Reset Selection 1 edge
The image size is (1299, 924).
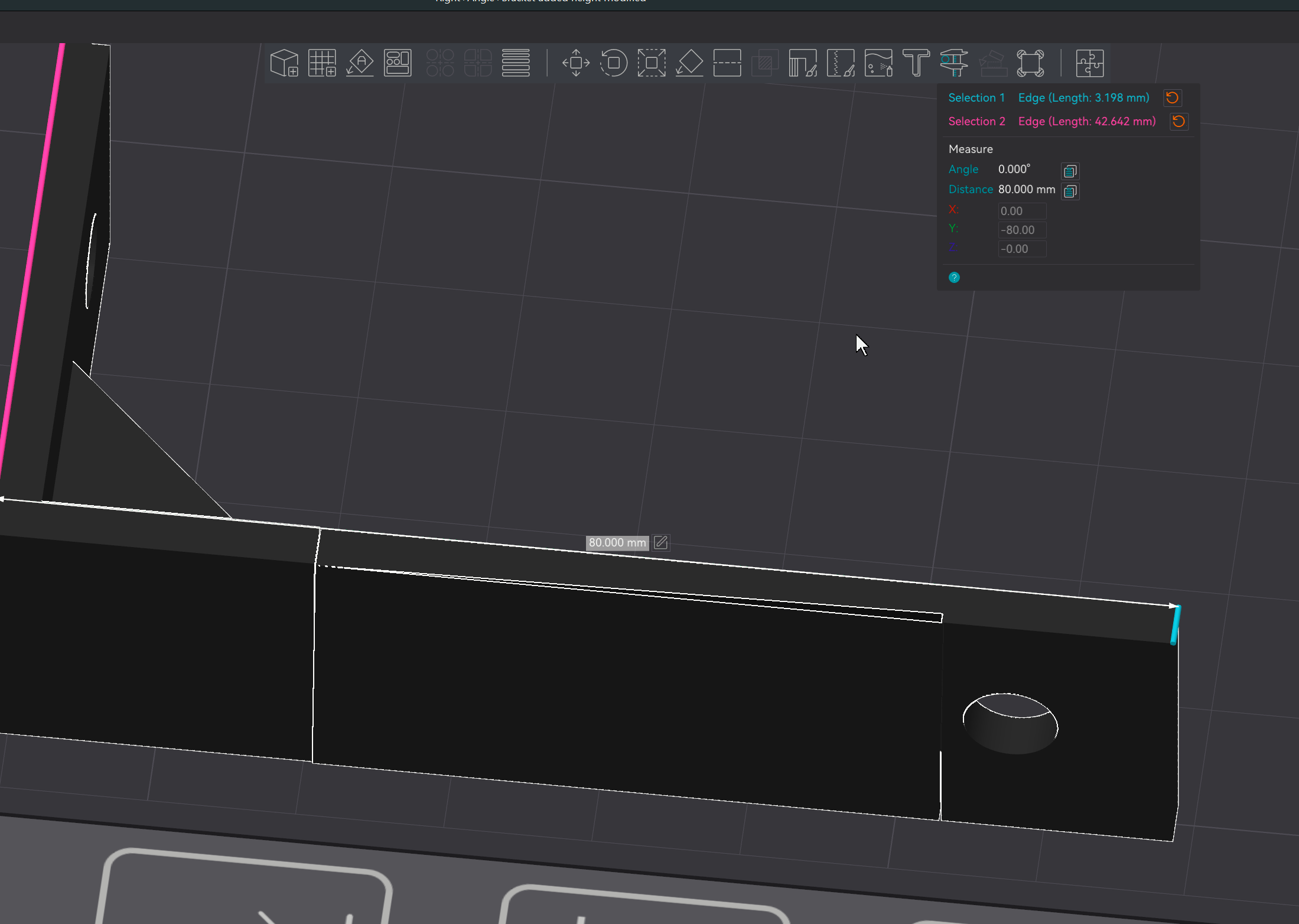(1173, 98)
